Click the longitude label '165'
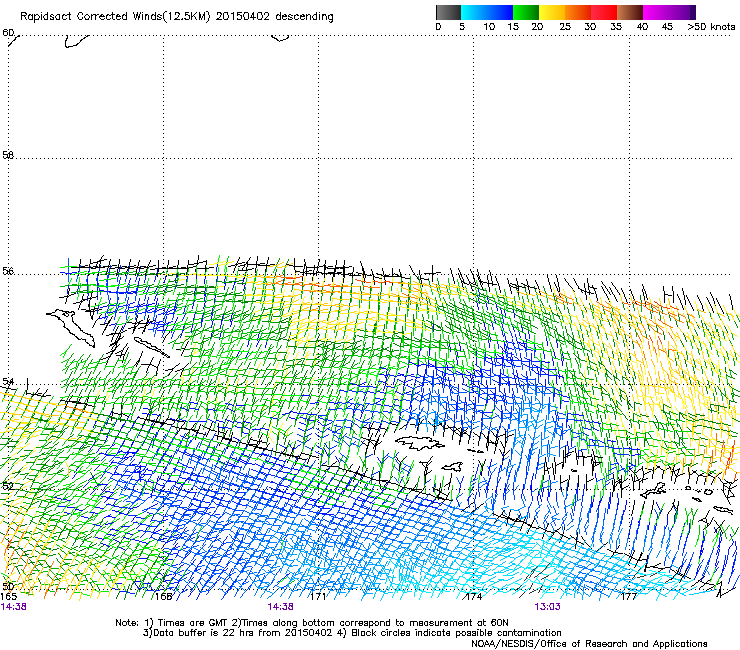 tap(8, 596)
